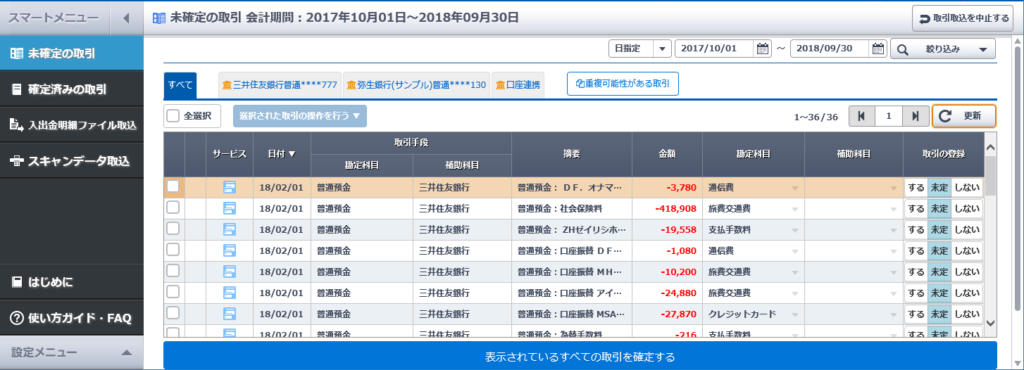1024x370 pixels.
Task: Open 勘定科目 dropdown showing クレジットカード
Action: (753, 314)
